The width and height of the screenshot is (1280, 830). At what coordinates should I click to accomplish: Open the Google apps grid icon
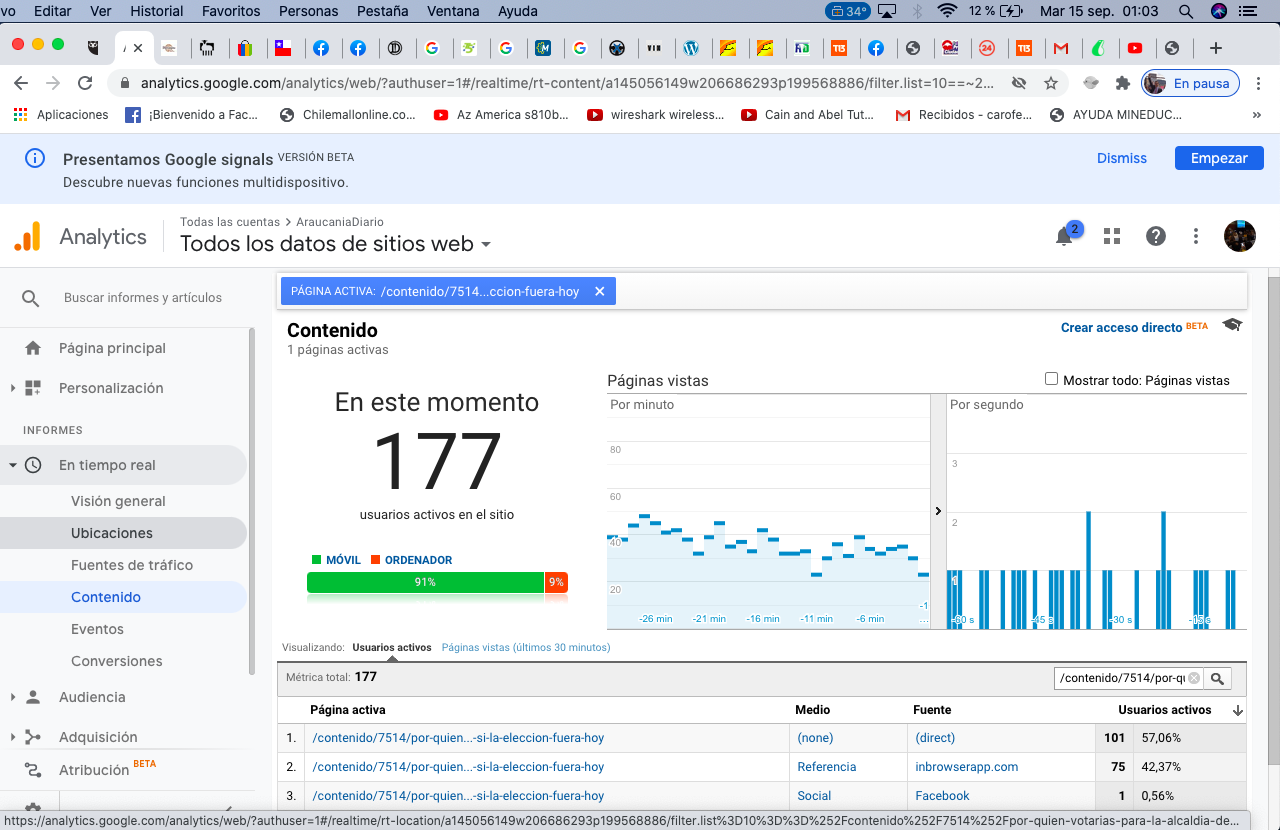[1111, 236]
